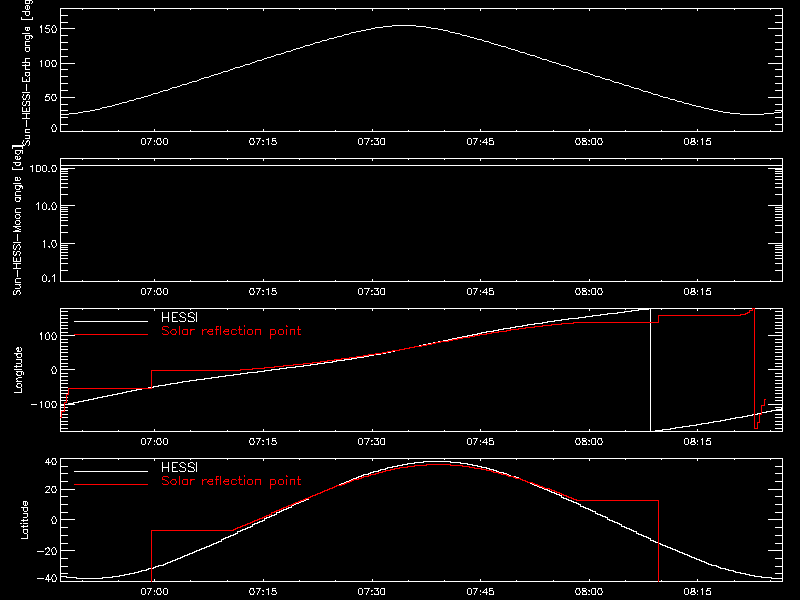Pick the -20 tick on Latitude axis

coord(47,551)
